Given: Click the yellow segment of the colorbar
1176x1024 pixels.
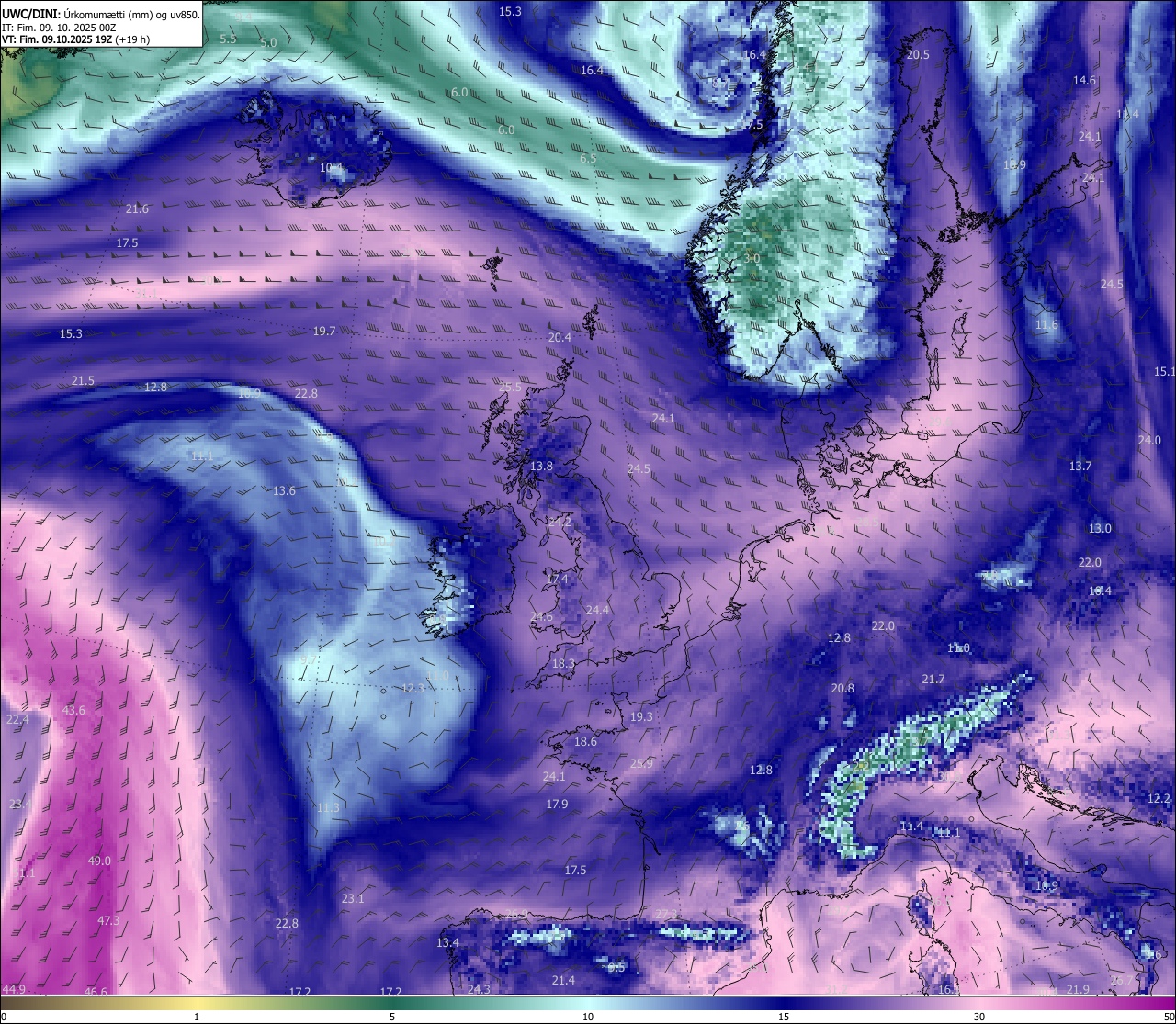Looking at the screenshot, I should click(197, 1004).
